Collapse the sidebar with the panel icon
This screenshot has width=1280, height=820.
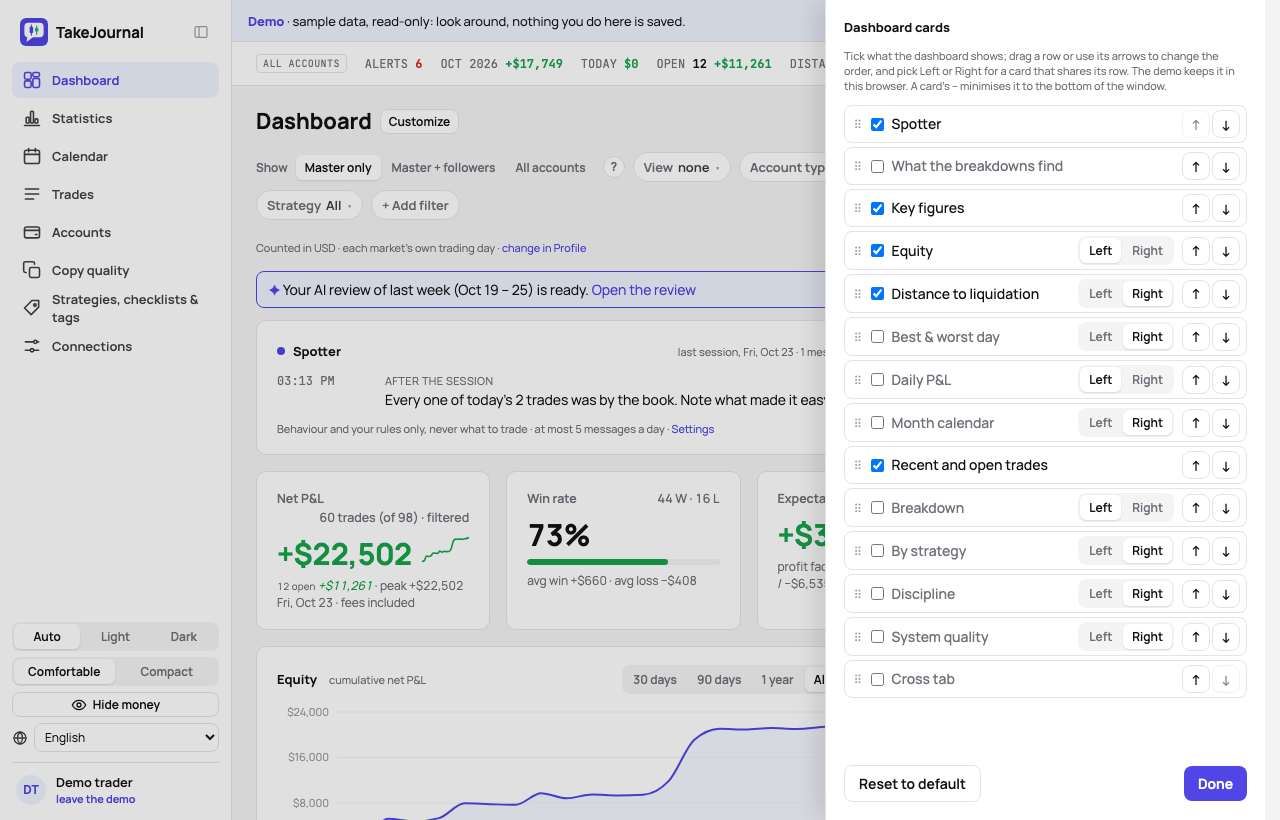click(x=201, y=32)
